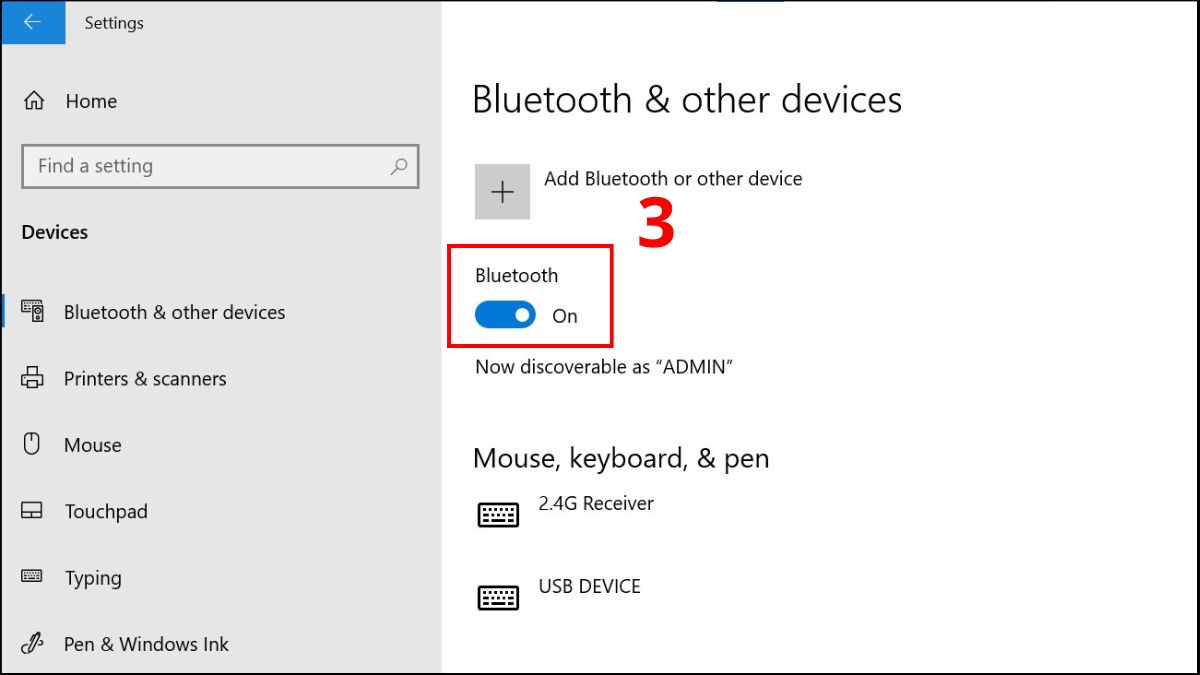
Task: Select Devices in the sidebar
Action: (54, 232)
